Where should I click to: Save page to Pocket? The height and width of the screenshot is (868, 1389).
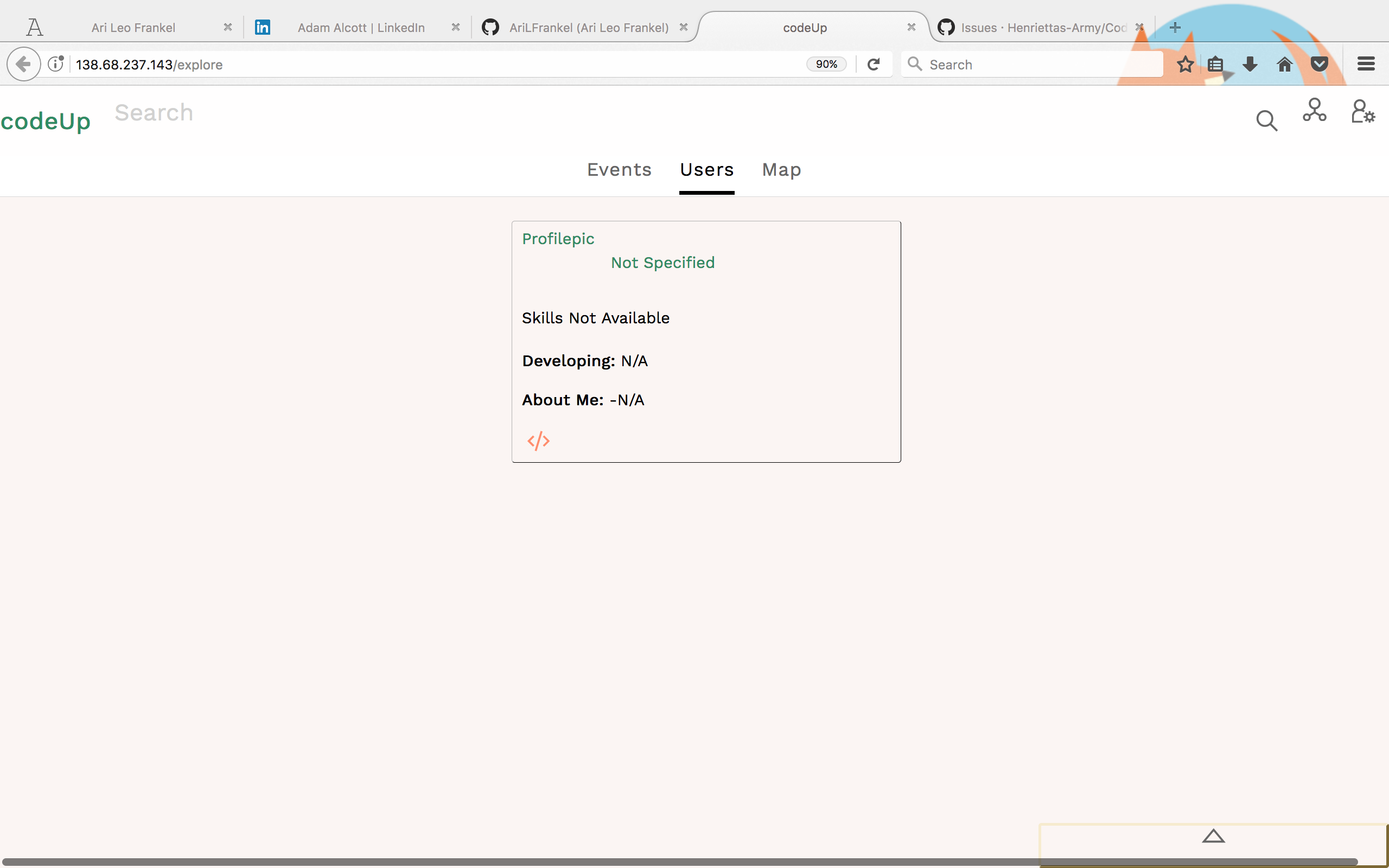click(x=1320, y=65)
